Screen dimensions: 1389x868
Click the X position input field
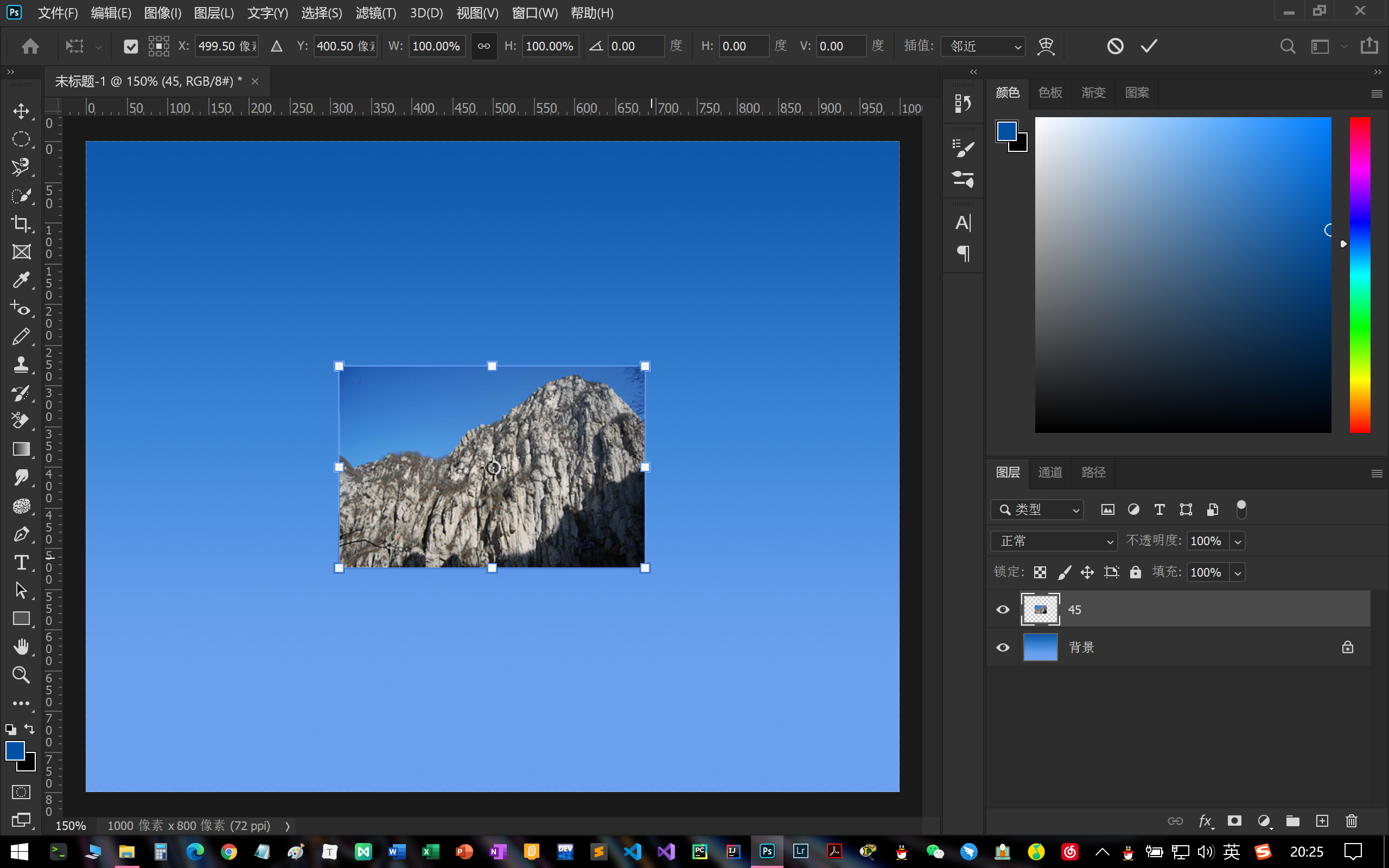coord(227,46)
